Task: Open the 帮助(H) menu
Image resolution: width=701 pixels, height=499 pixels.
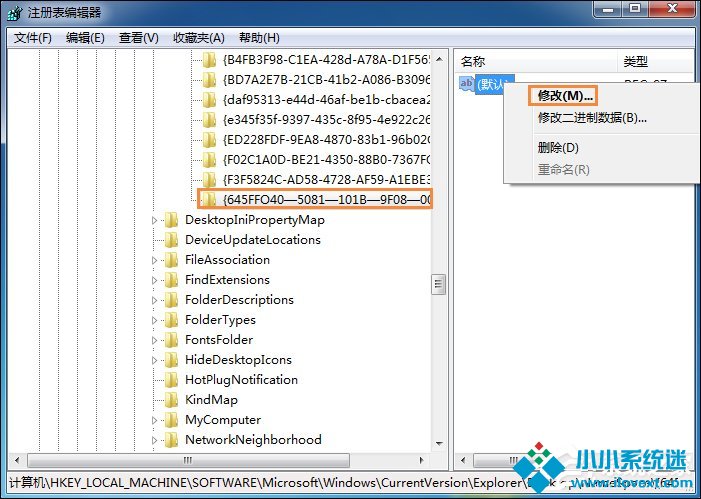Action: (x=259, y=38)
